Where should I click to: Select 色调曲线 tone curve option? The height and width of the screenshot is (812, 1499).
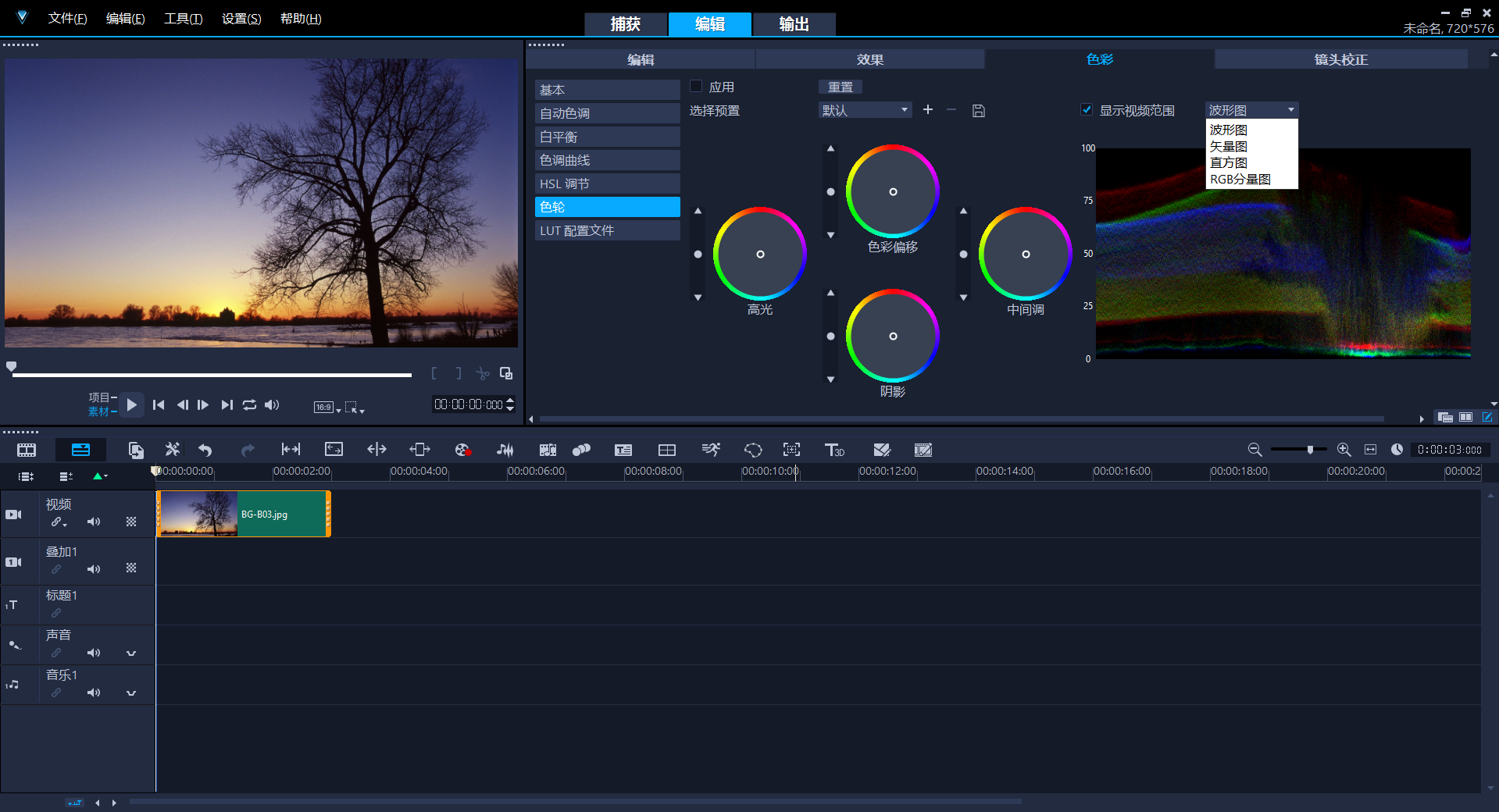pyautogui.click(x=608, y=160)
